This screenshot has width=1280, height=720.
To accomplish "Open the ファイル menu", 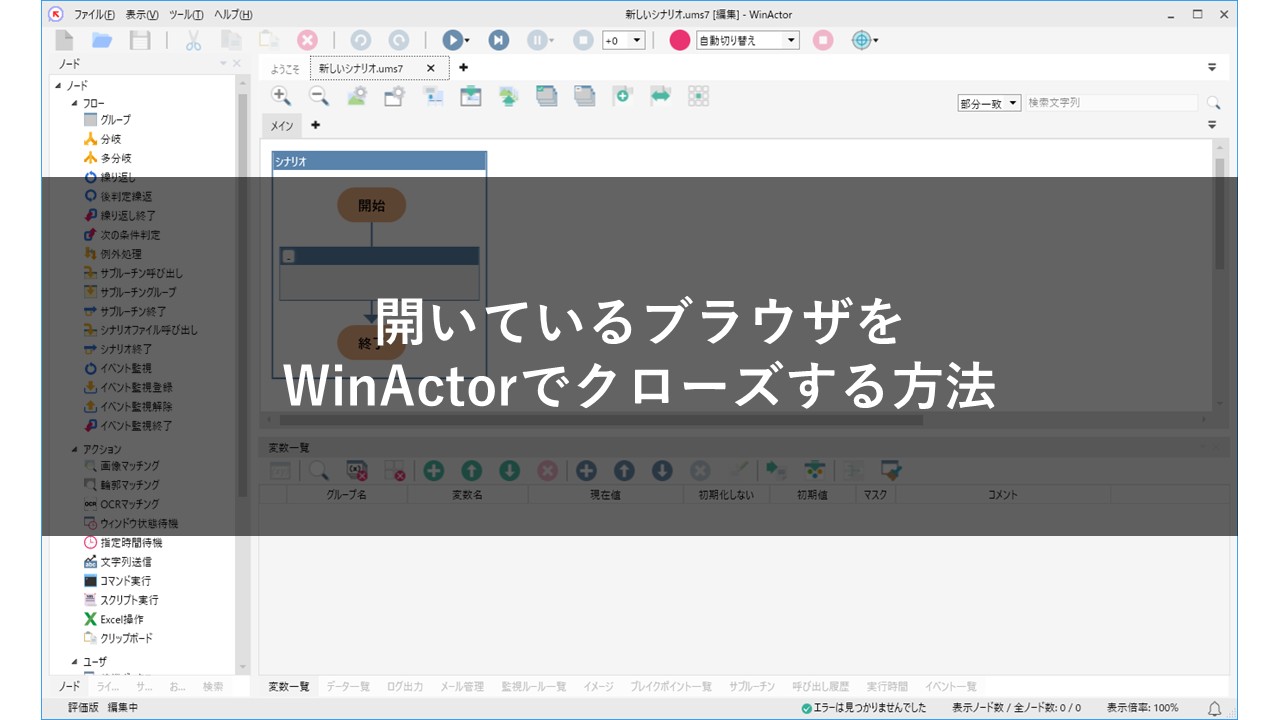I will (93, 15).
